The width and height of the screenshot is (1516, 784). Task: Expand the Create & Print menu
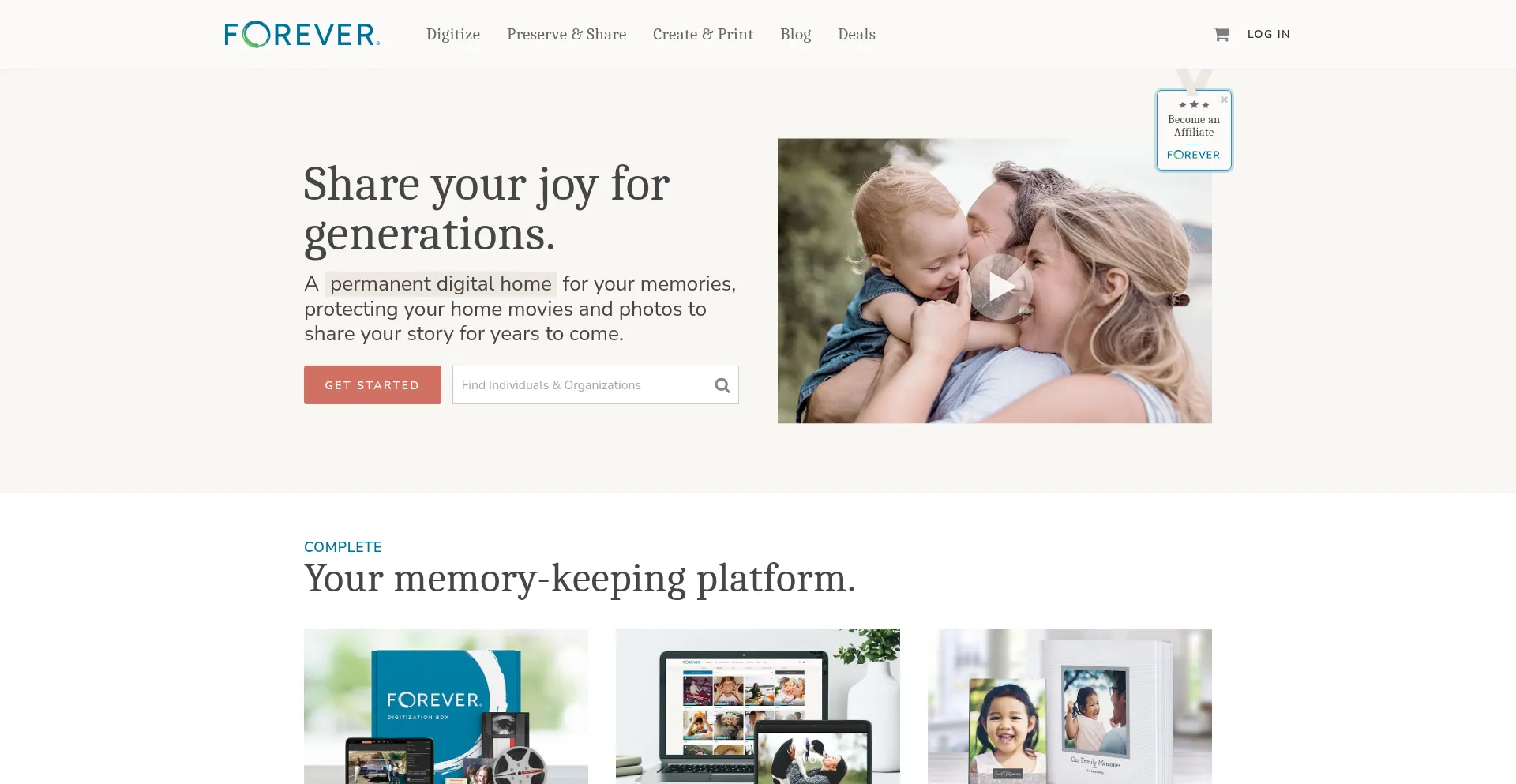[703, 34]
